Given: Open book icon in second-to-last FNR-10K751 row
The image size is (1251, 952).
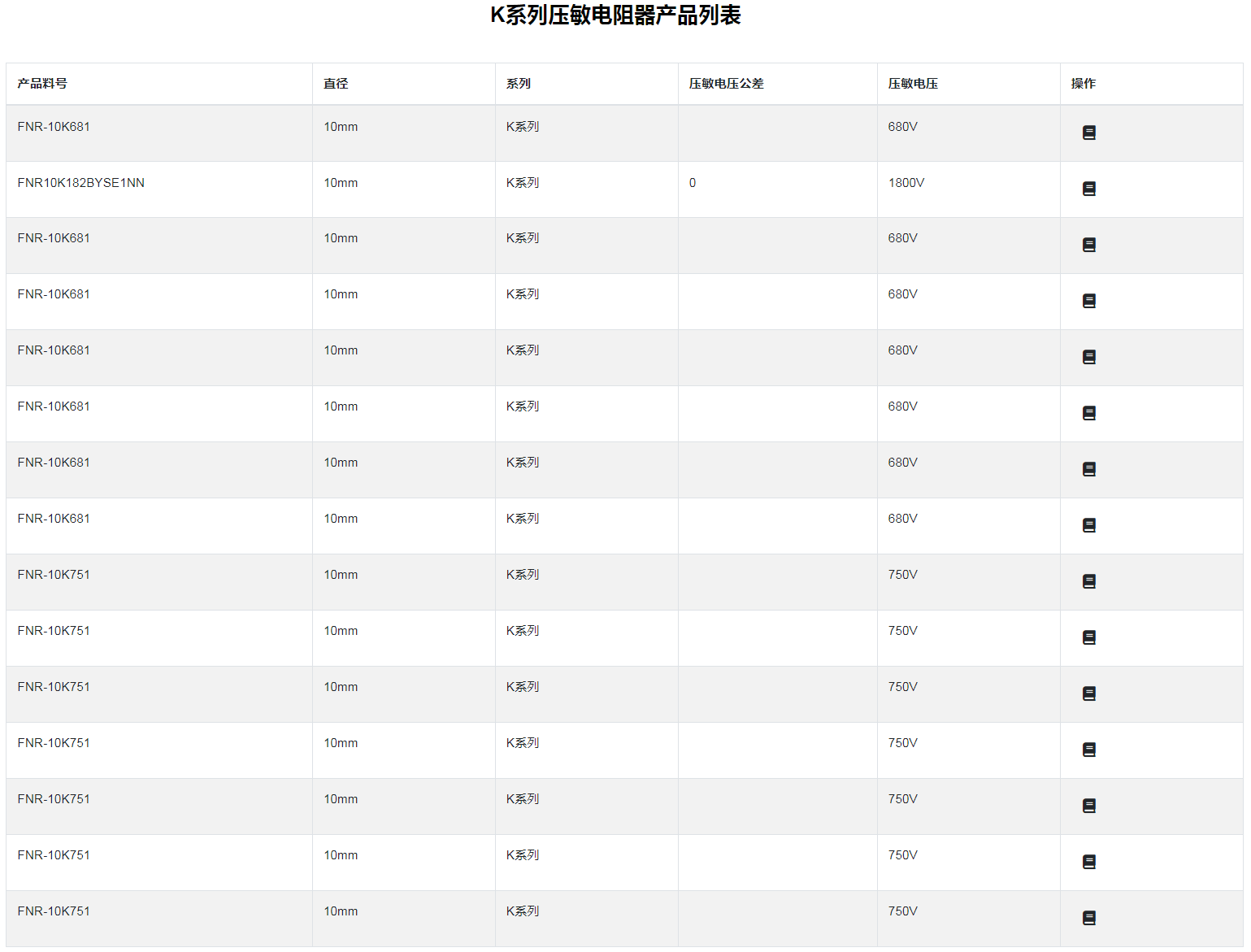Looking at the screenshot, I should pos(1088,862).
